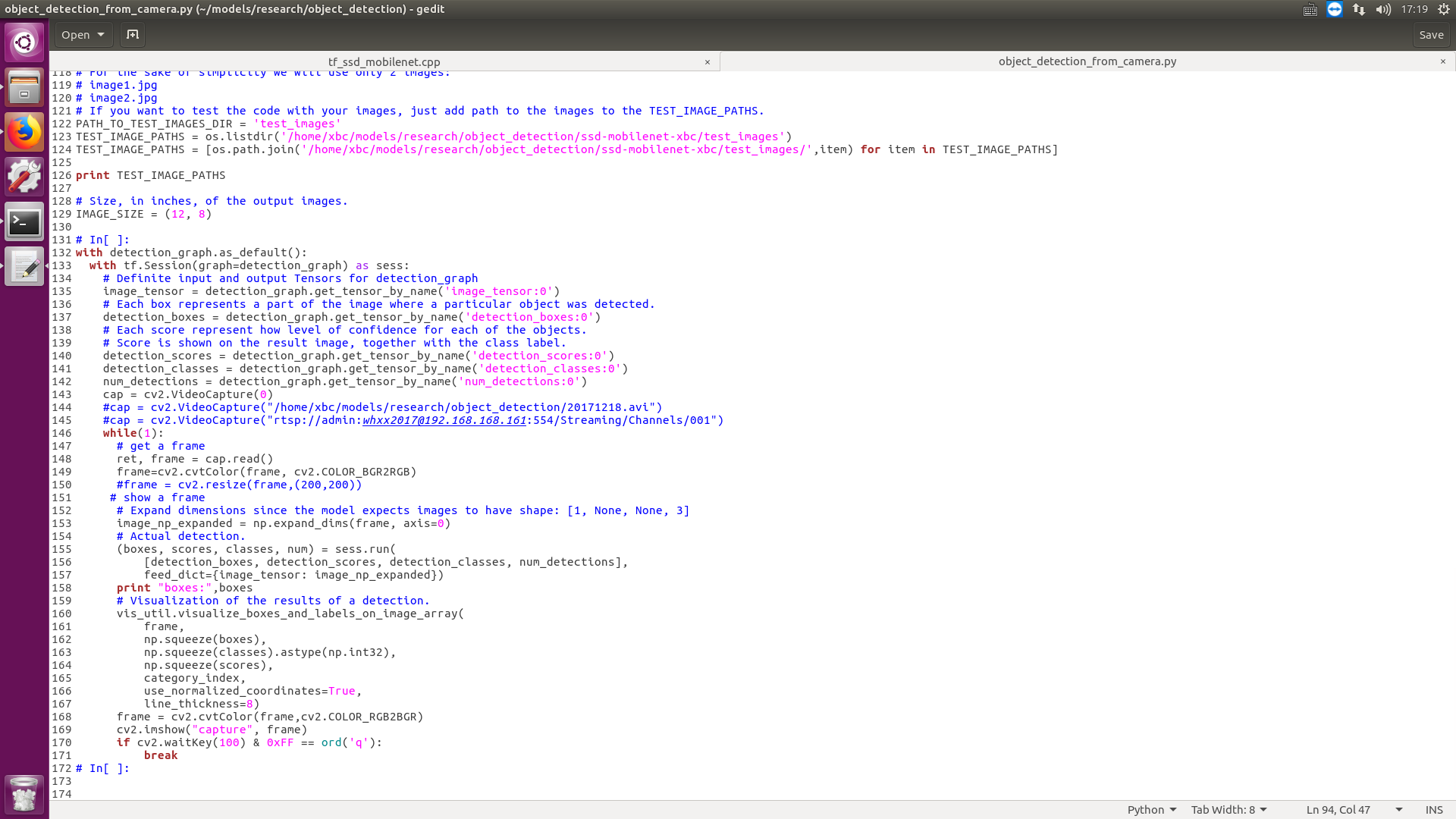
Task: Click the '# image1.jpg' comment line
Action: [x=117, y=85]
